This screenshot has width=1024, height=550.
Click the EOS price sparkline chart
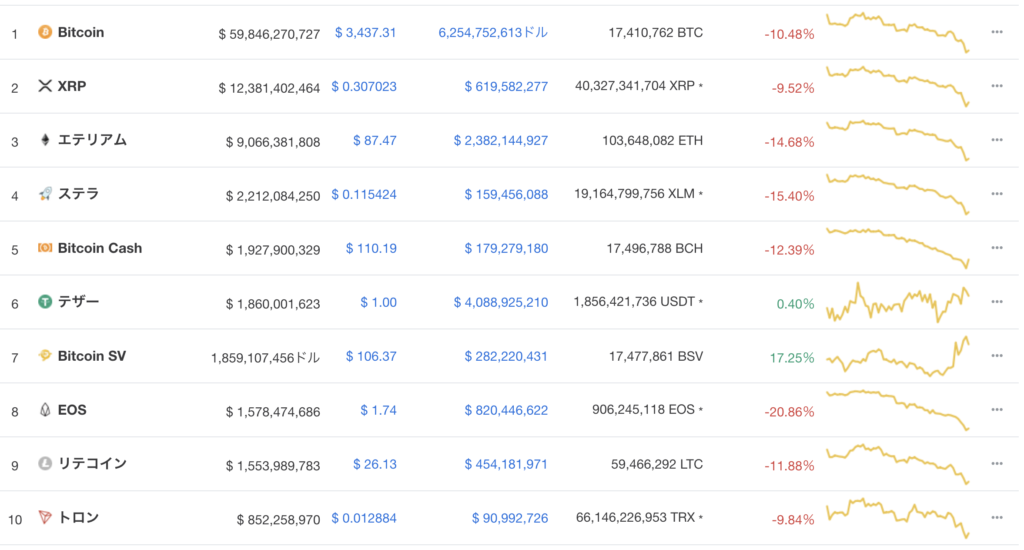tap(898, 410)
